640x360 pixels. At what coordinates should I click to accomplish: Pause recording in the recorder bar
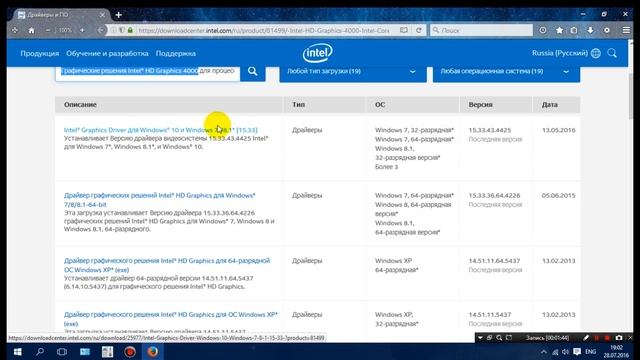[597, 338]
